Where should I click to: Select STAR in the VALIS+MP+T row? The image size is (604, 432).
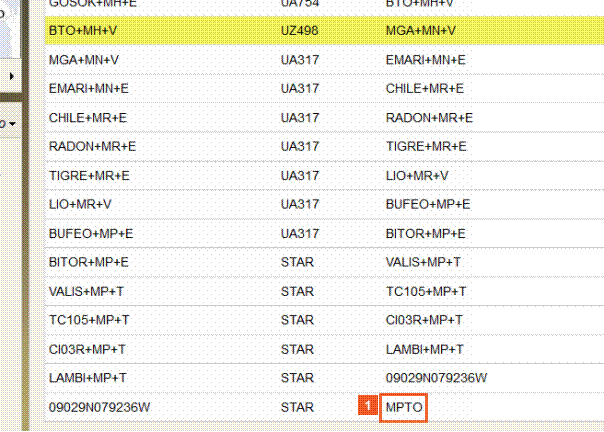coord(297,291)
